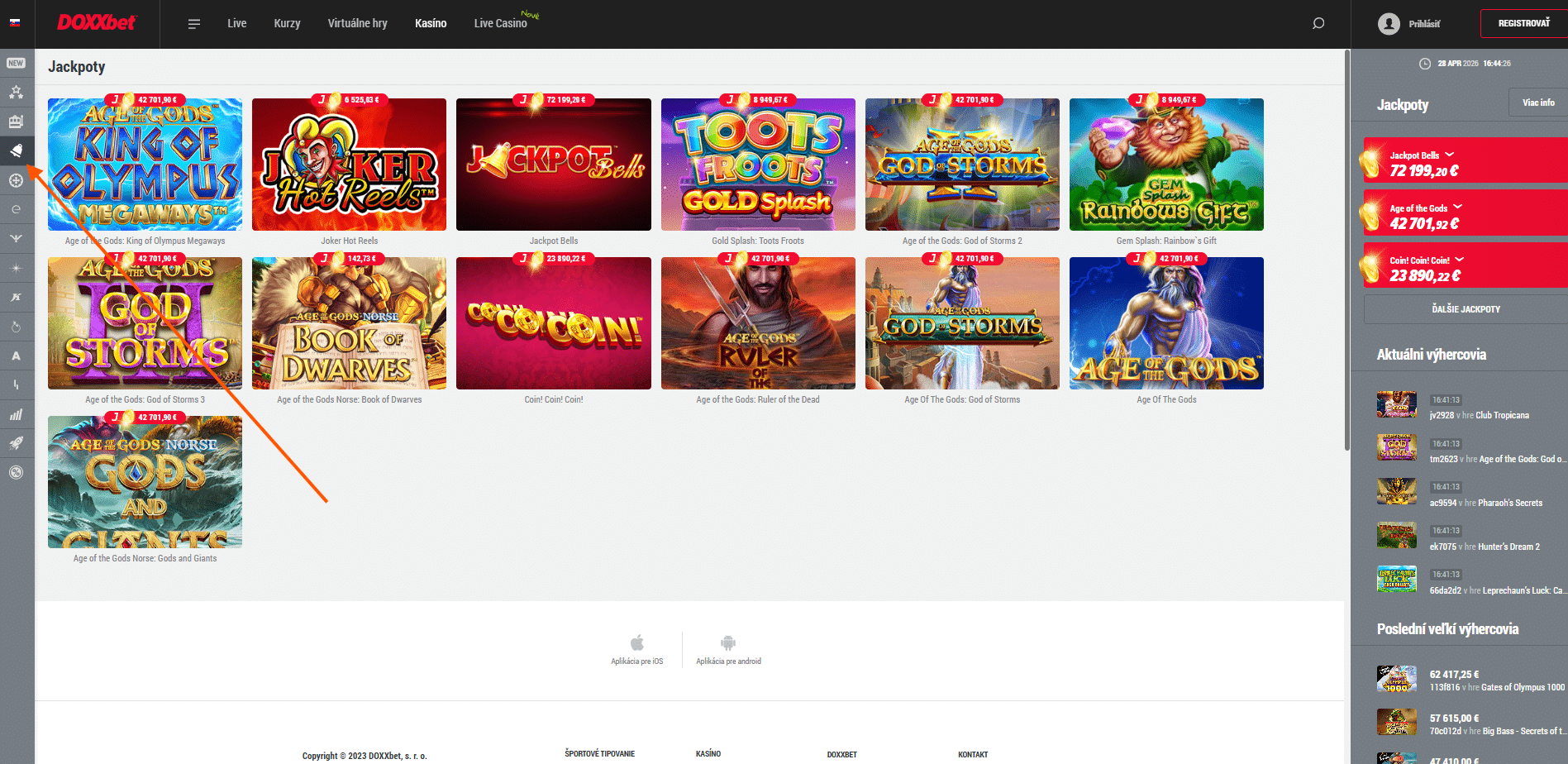
Task: Select the ascending bars sidebar icon
Action: tap(16, 414)
